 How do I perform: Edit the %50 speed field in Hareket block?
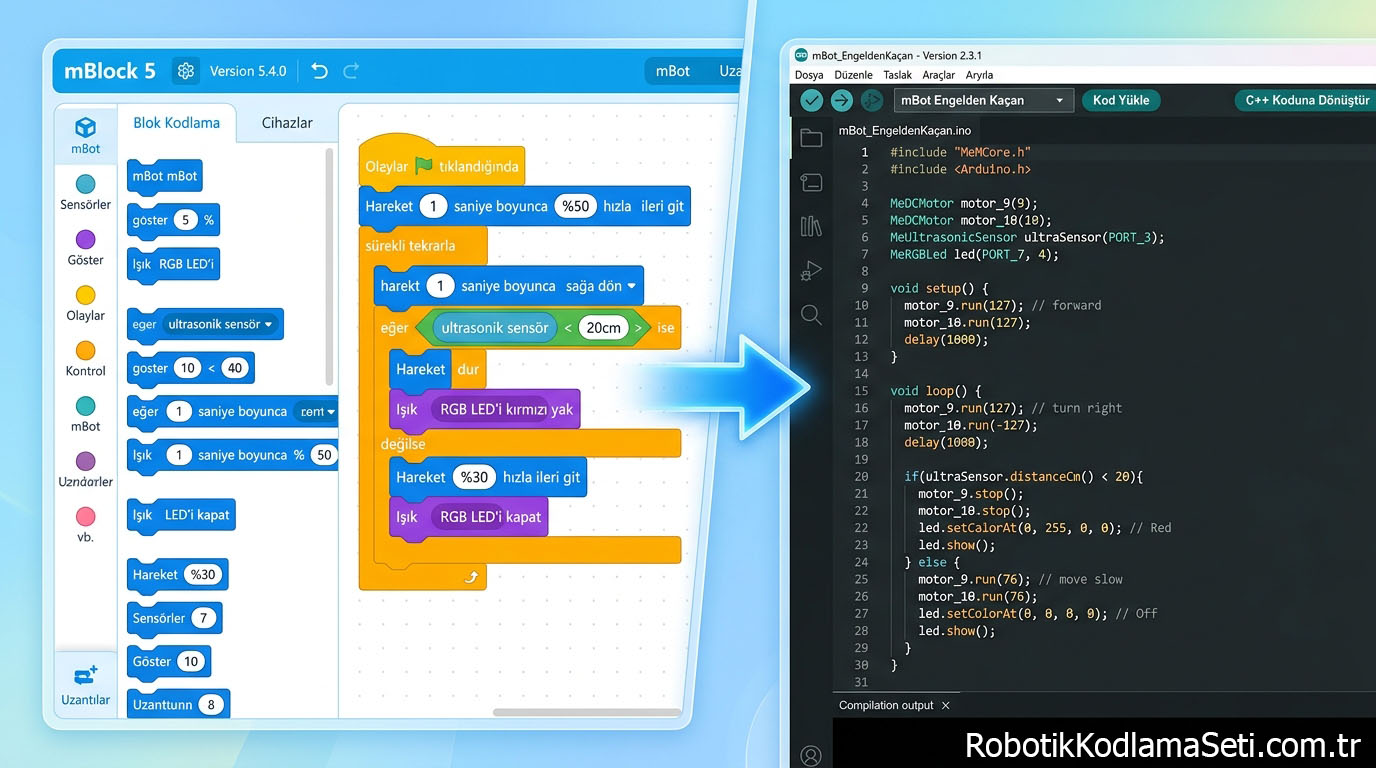575,206
